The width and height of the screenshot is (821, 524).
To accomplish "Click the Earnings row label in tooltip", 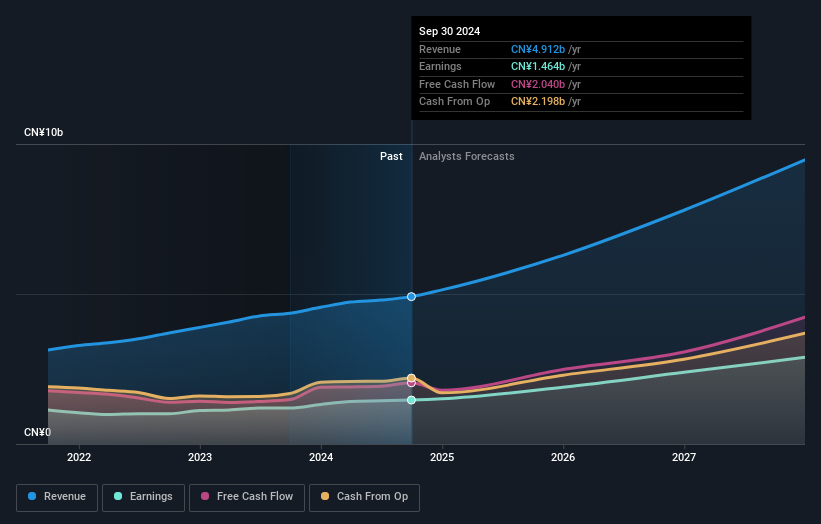I will [440, 66].
